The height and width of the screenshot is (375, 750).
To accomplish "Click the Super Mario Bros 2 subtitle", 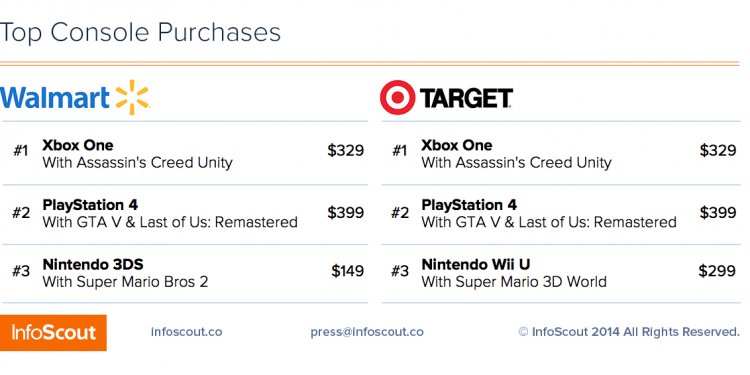I will pyautogui.click(x=125, y=282).
